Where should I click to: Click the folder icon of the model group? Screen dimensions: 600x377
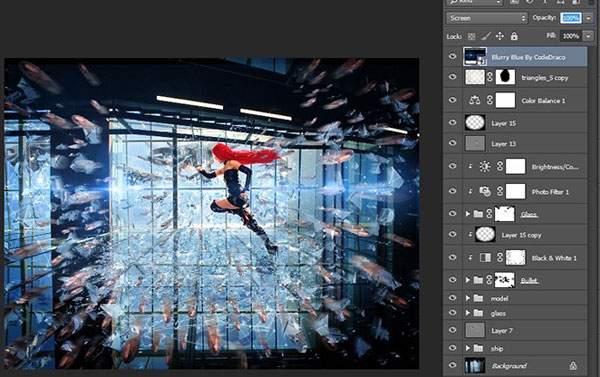[x=478, y=298]
